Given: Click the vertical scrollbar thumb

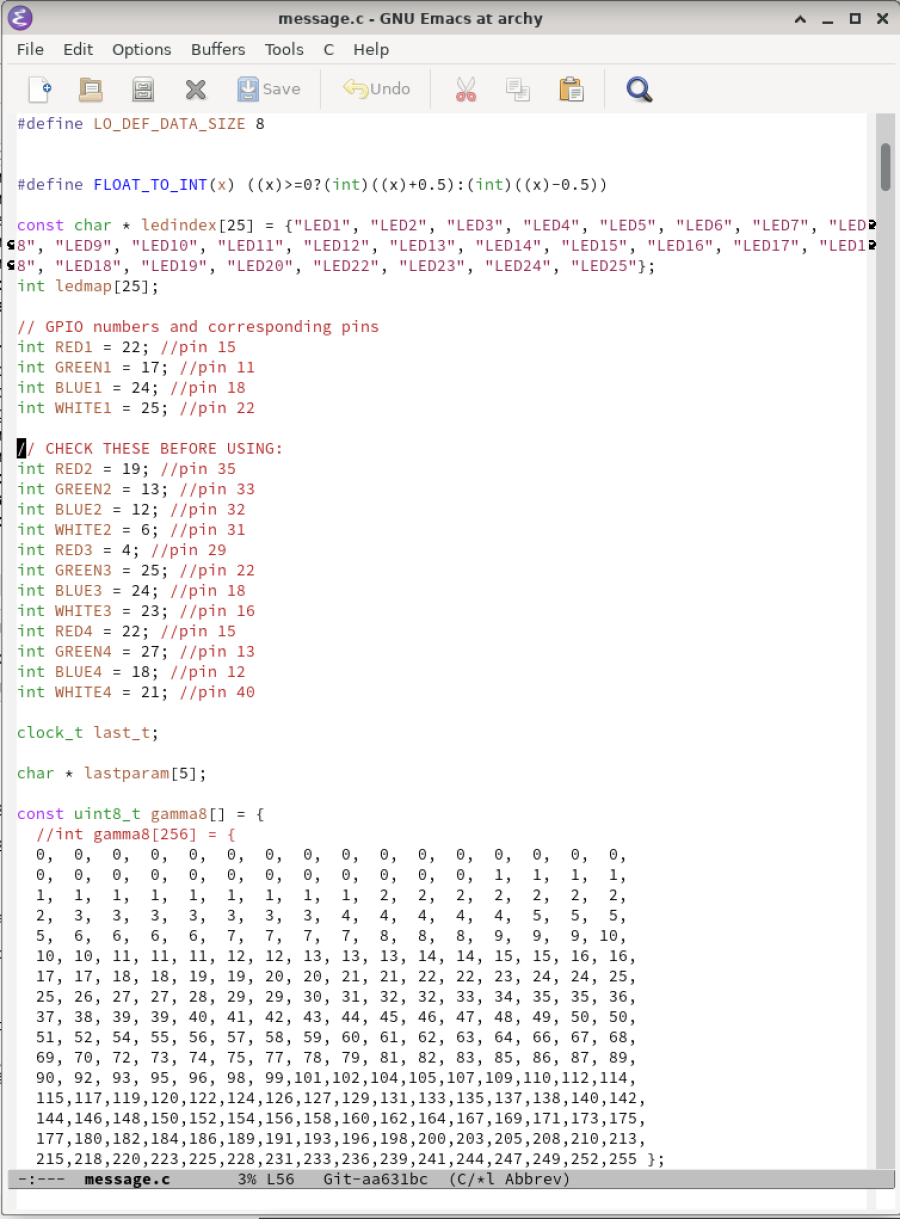Looking at the screenshot, I should click(885, 167).
